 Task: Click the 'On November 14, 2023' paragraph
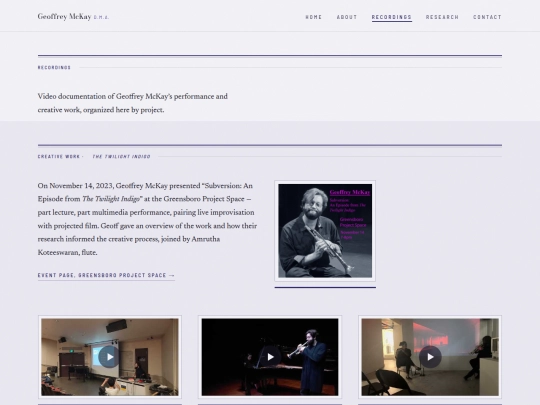coord(147,219)
